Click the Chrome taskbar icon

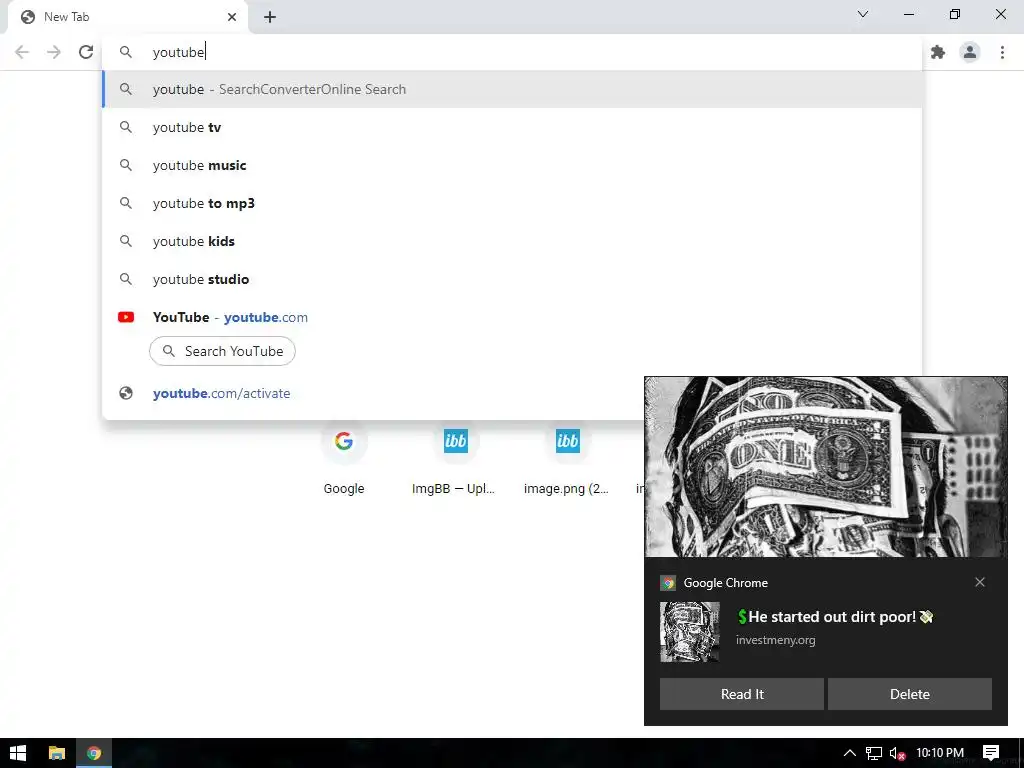click(x=94, y=753)
